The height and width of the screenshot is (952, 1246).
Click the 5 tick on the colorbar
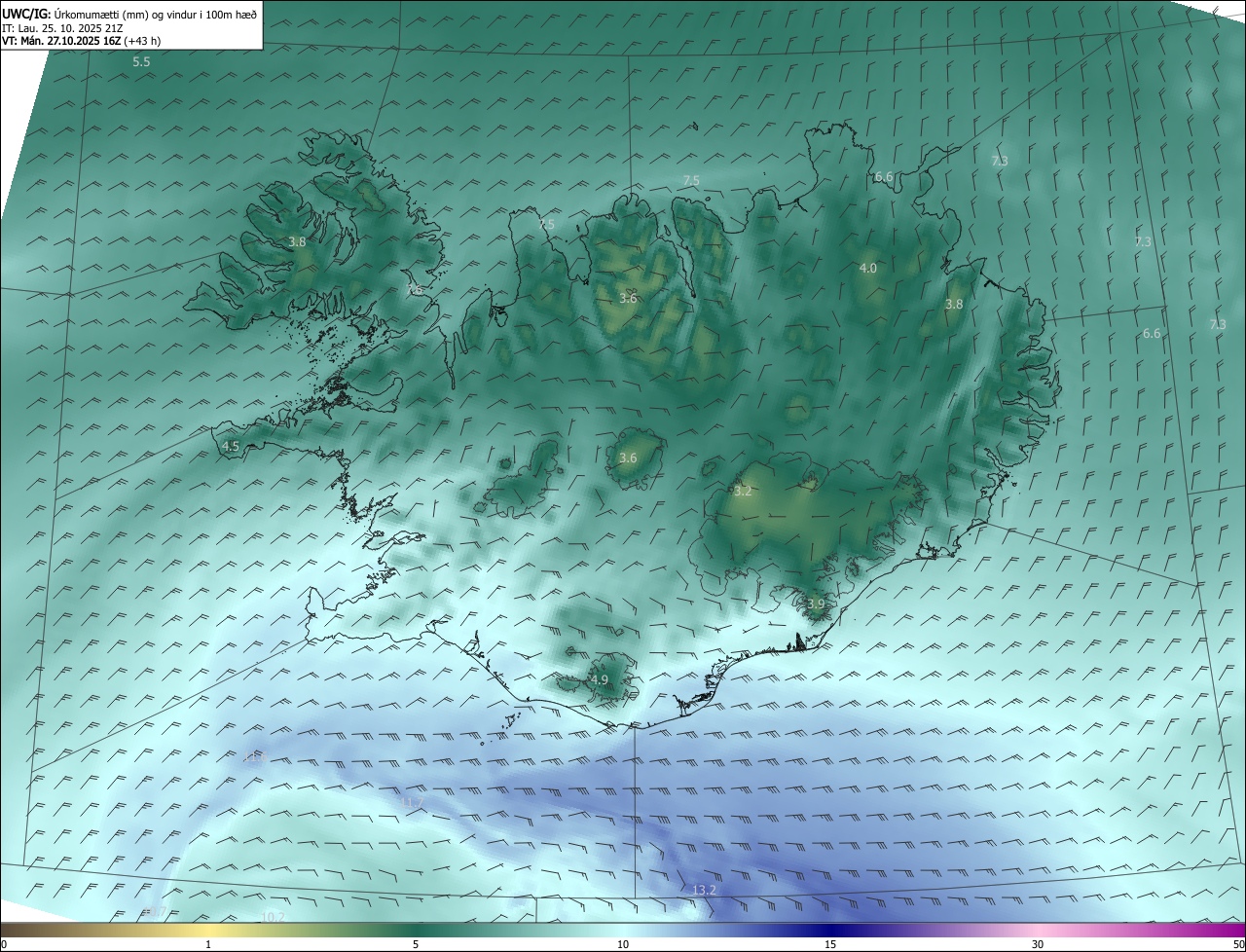point(416,945)
